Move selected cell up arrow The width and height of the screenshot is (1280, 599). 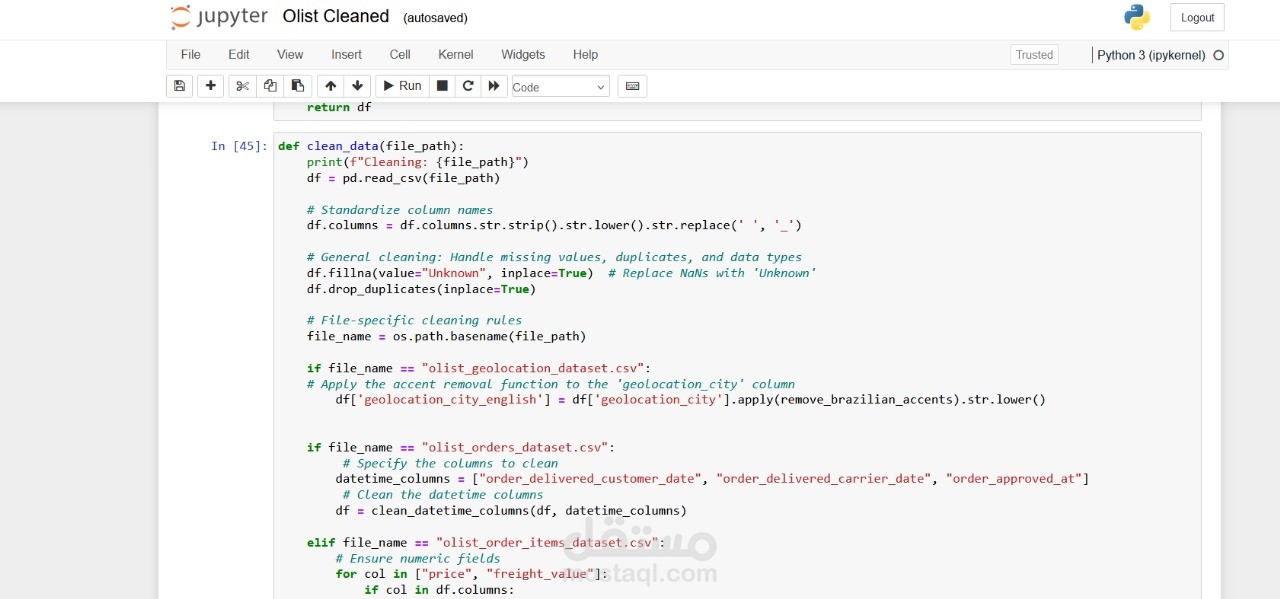331,86
